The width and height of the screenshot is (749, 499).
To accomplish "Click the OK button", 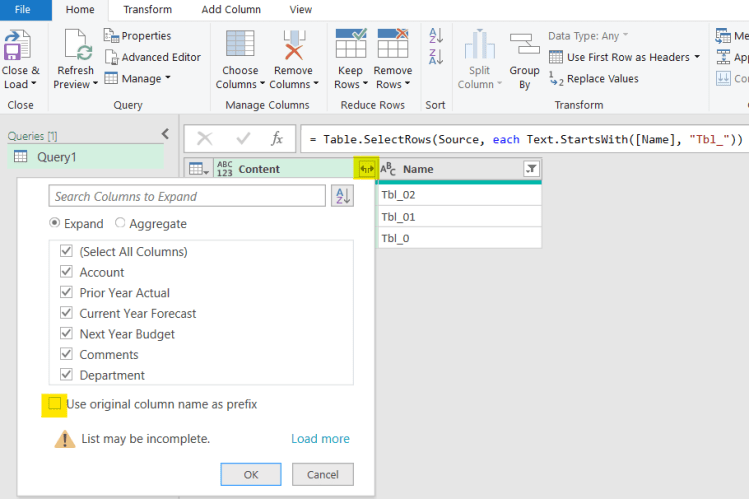I will 251,474.
